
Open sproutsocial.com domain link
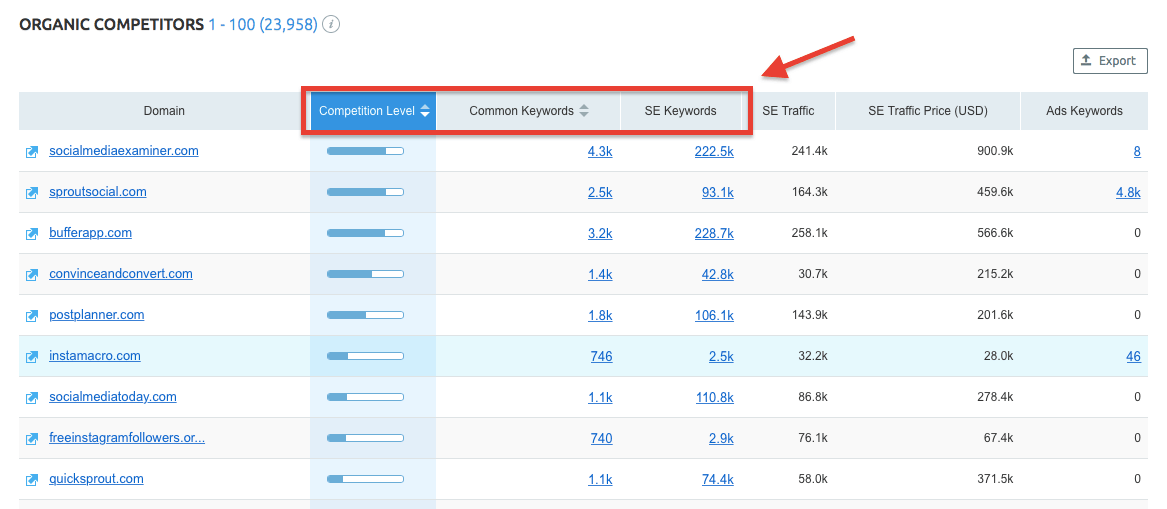click(x=97, y=192)
